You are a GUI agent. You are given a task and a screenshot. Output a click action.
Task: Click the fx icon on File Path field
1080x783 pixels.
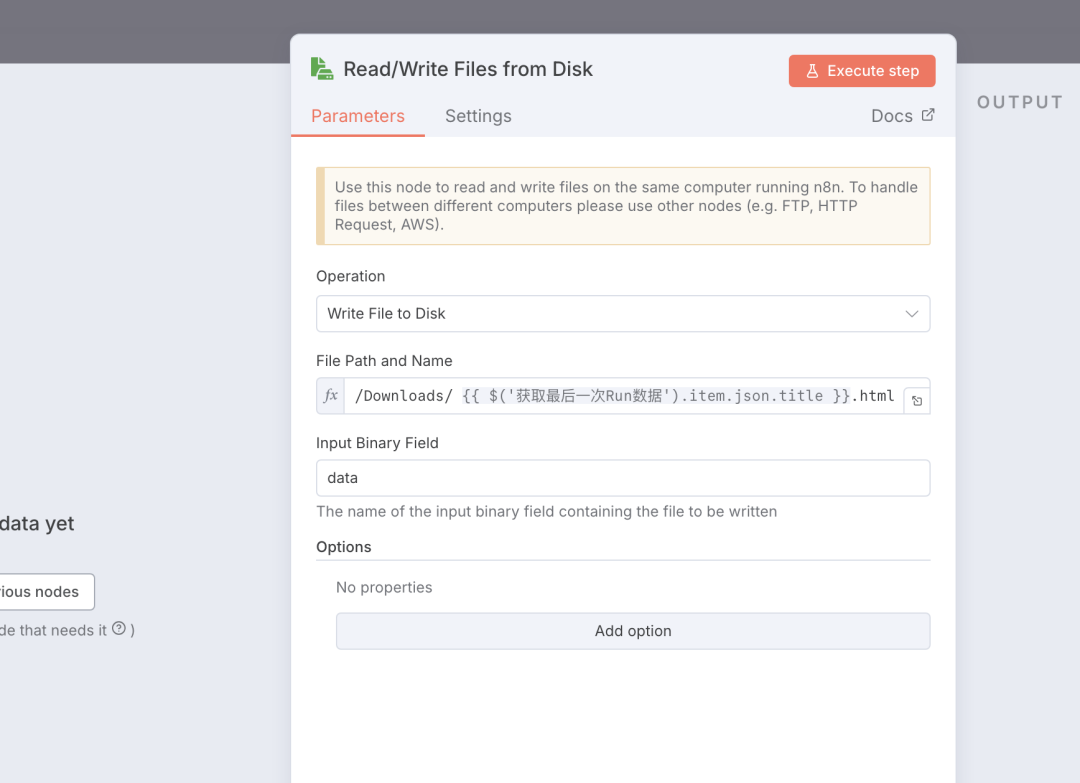[330, 396]
